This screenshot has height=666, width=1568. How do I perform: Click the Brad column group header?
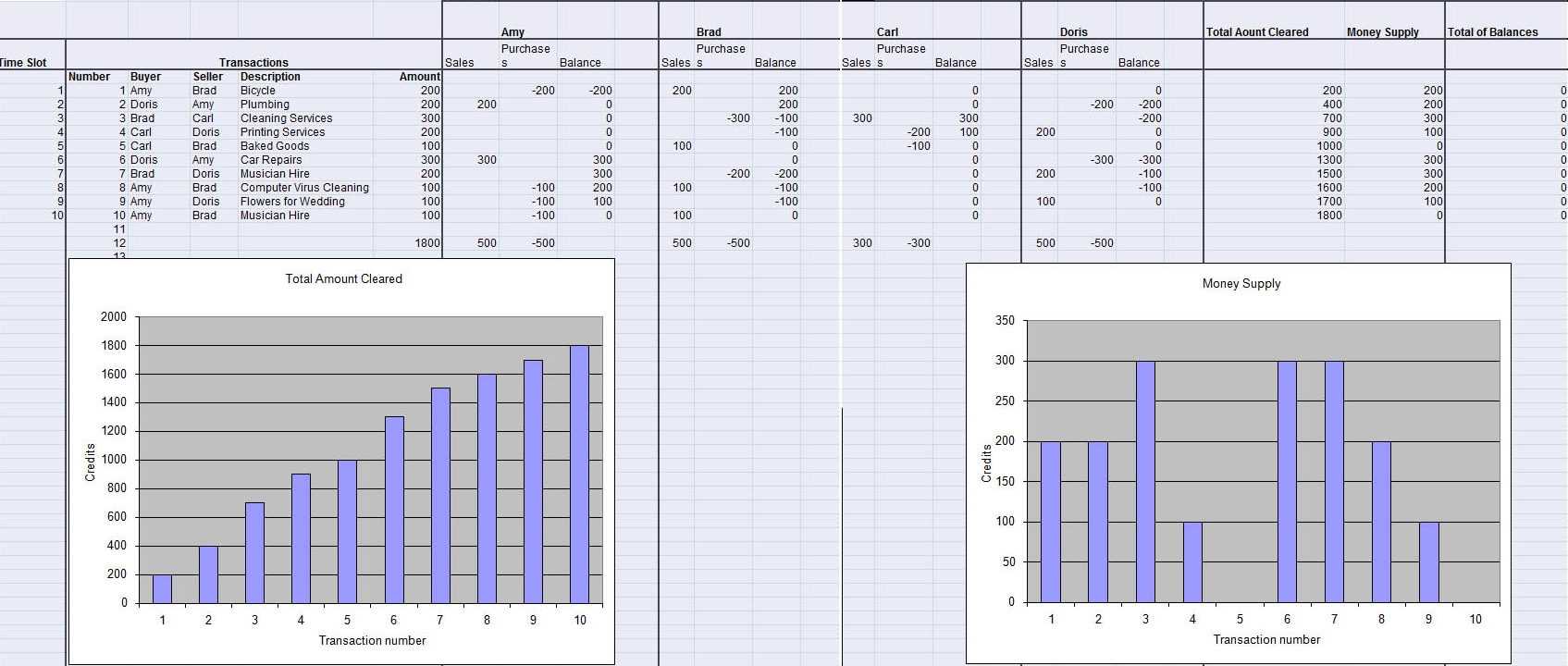[709, 32]
